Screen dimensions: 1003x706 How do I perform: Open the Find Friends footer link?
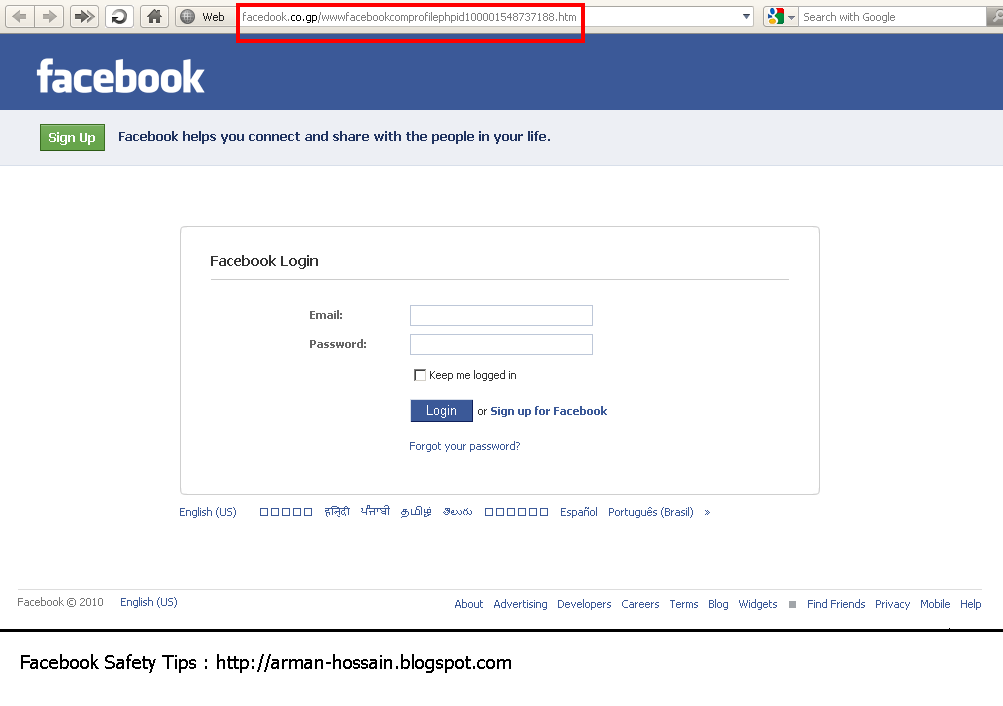(835, 604)
